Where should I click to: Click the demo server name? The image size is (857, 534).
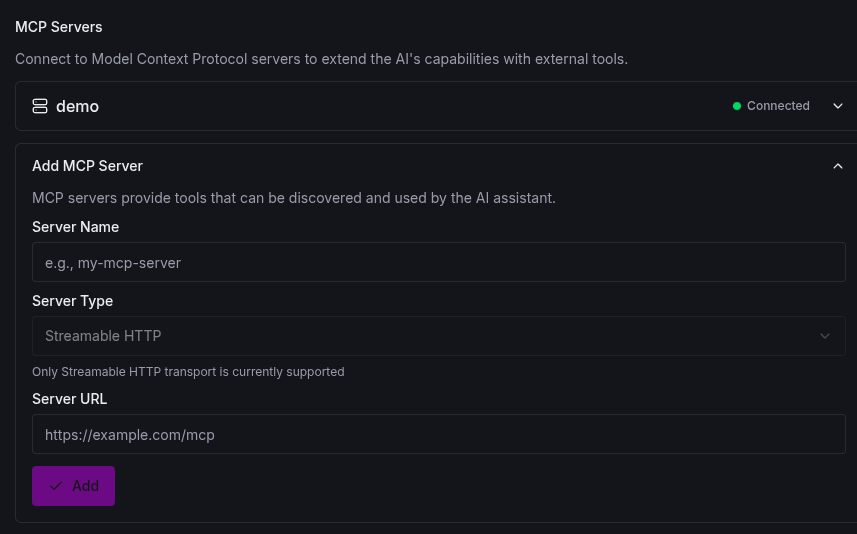coord(77,106)
